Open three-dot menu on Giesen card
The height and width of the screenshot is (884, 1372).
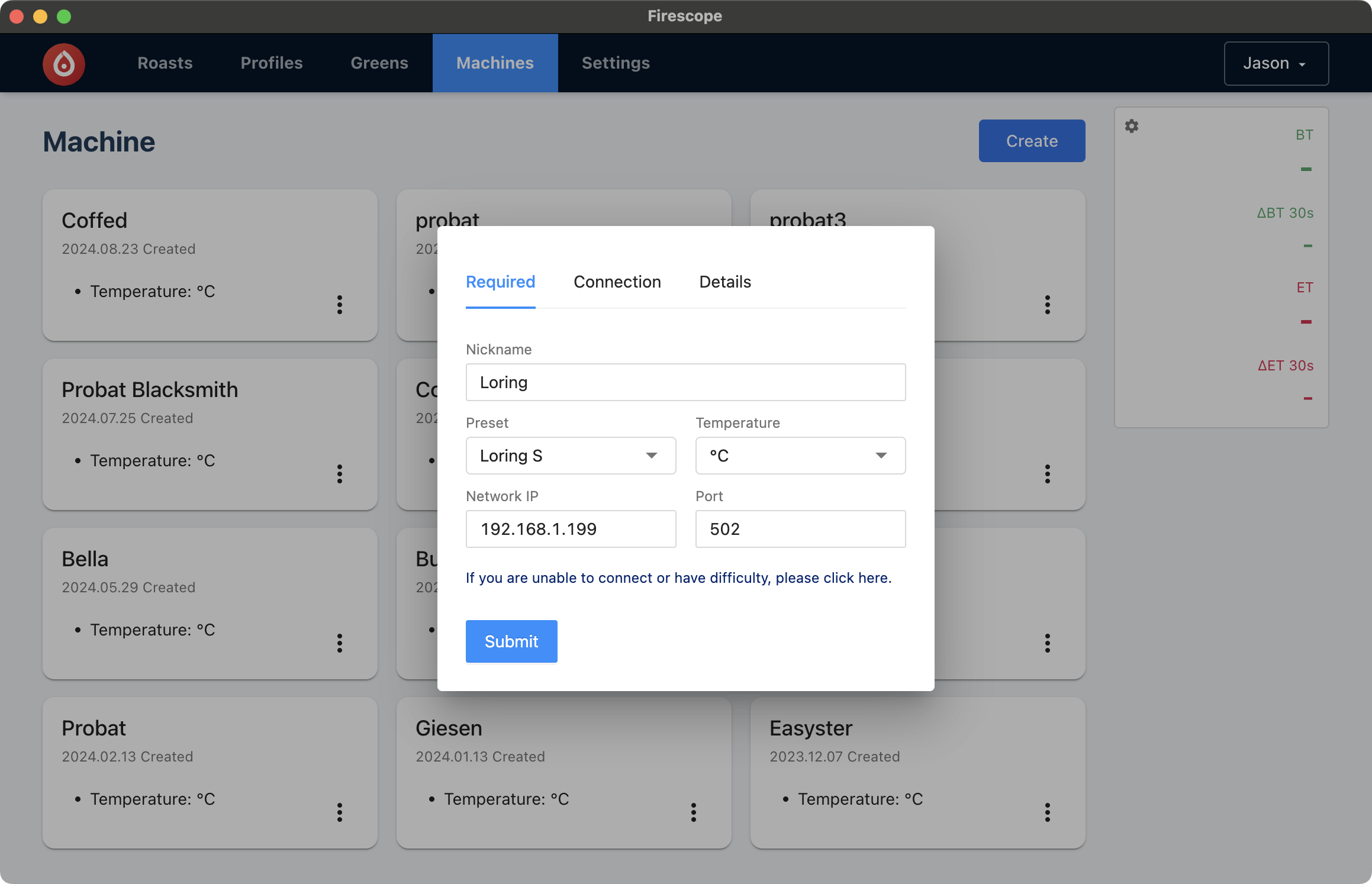[x=694, y=812]
